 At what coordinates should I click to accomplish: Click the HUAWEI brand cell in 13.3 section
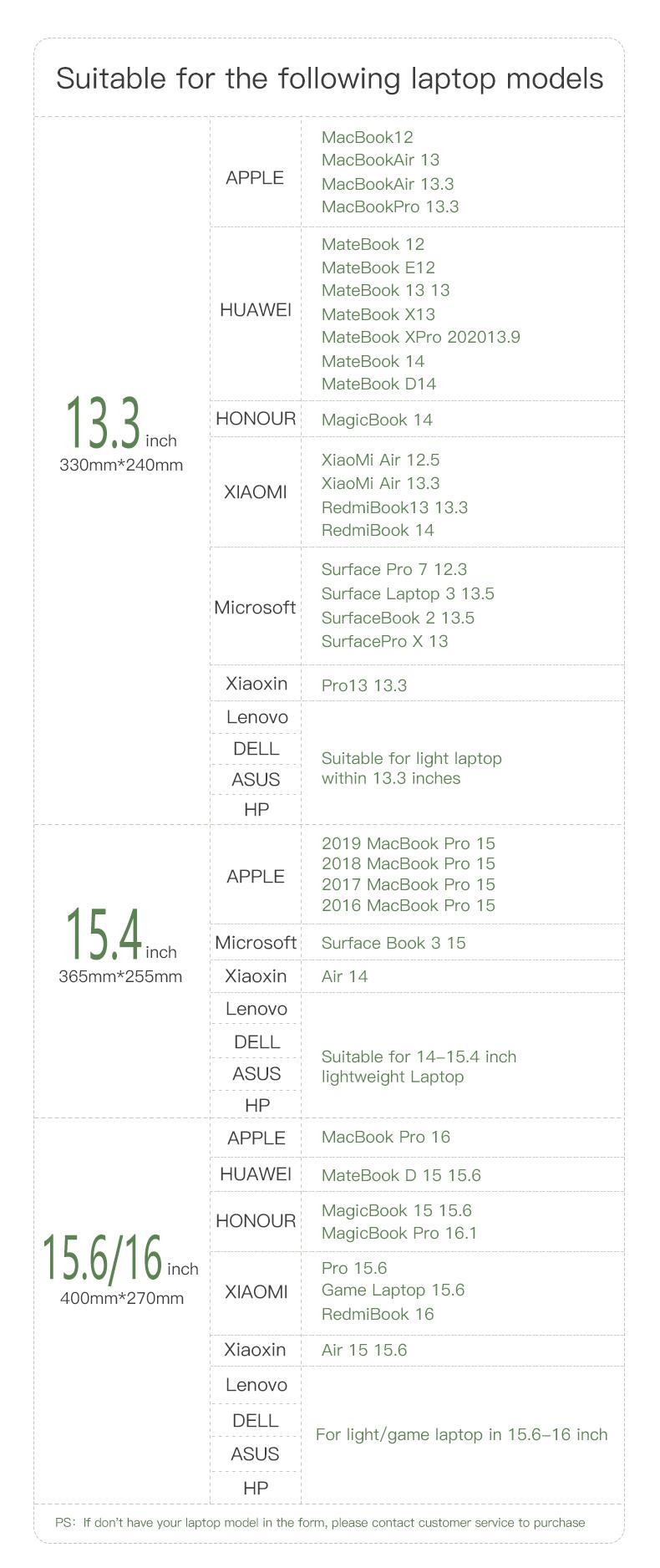(256, 310)
